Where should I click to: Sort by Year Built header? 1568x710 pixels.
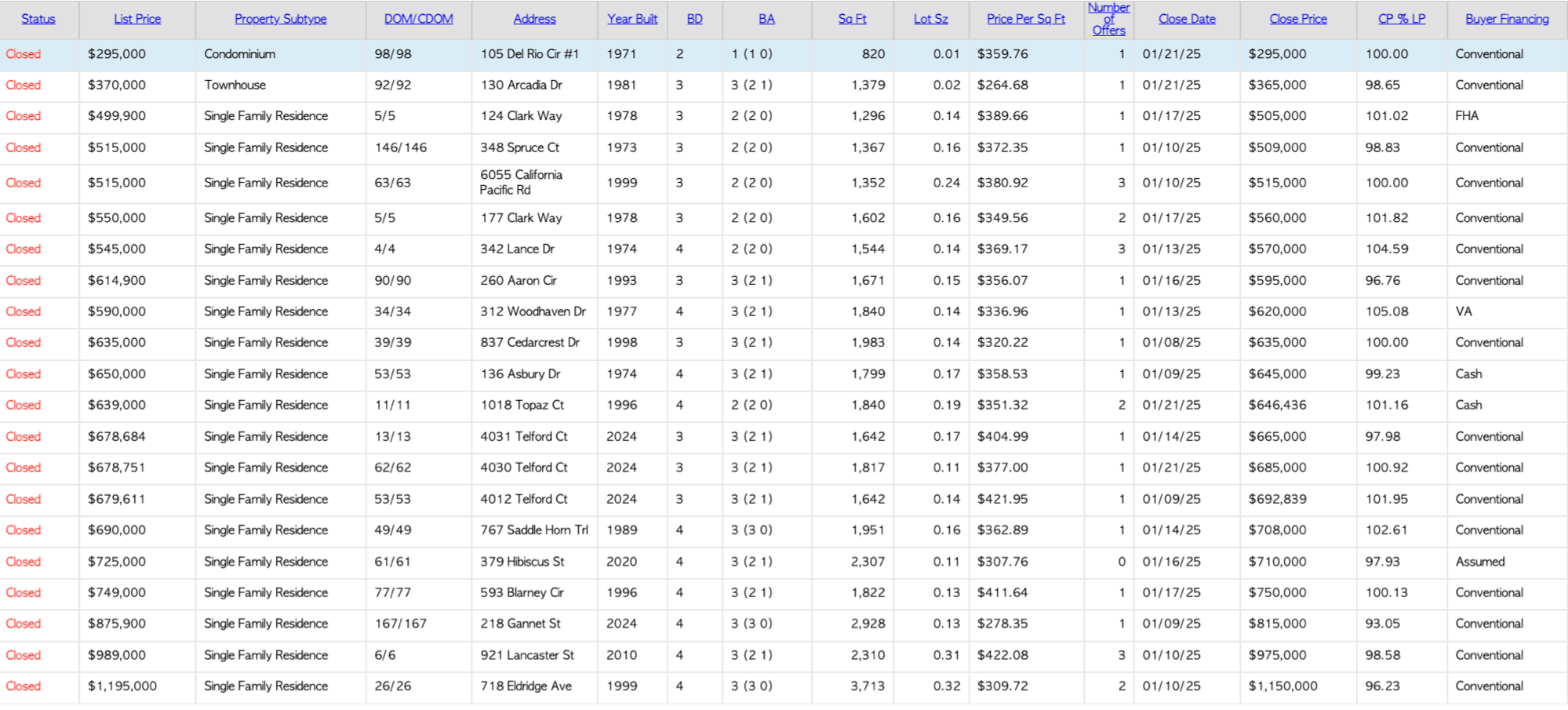pyautogui.click(x=632, y=19)
